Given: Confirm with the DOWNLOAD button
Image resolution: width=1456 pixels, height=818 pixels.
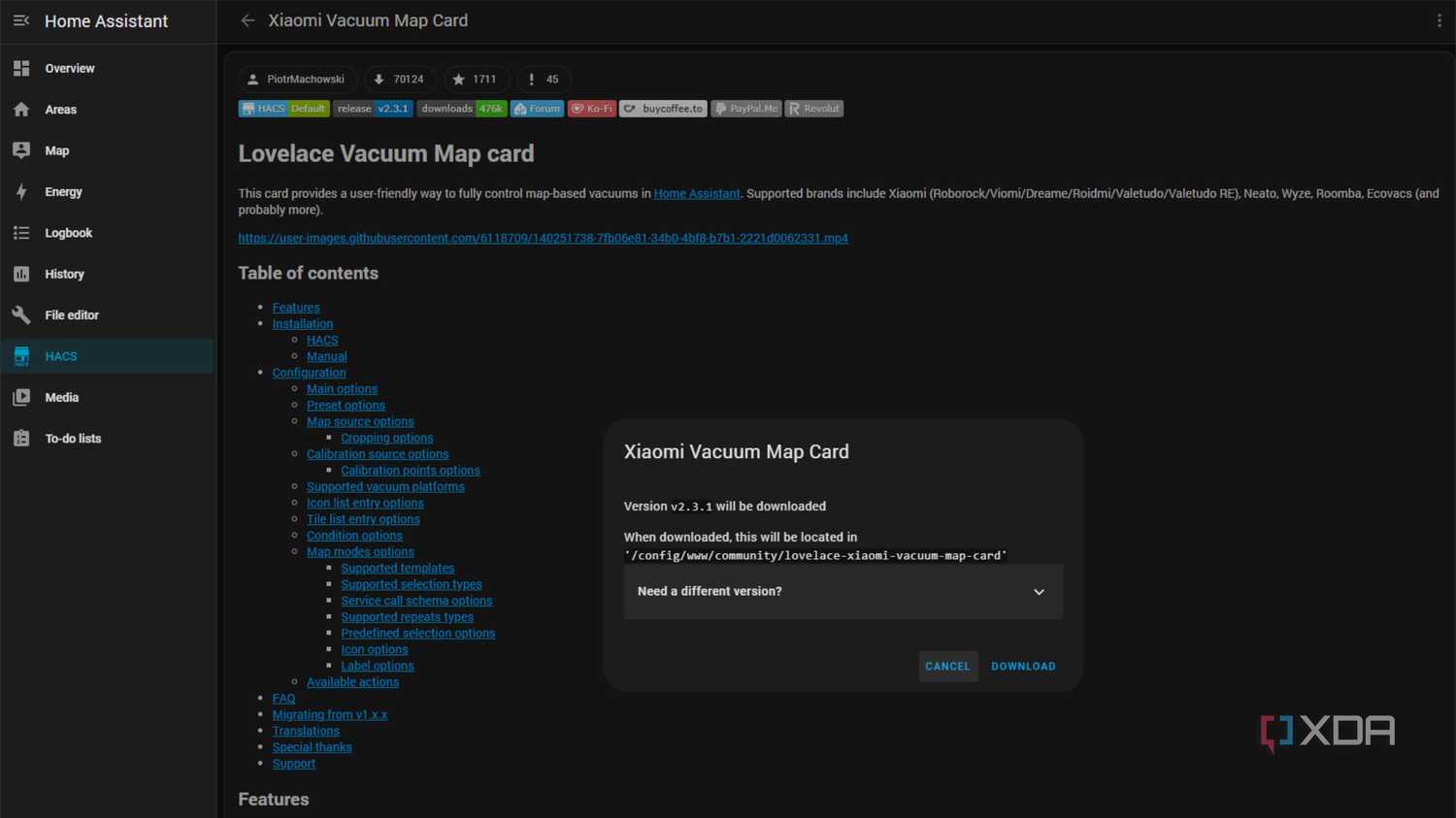Looking at the screenshot, I should pyautogui.click(x=1023, y=667).
